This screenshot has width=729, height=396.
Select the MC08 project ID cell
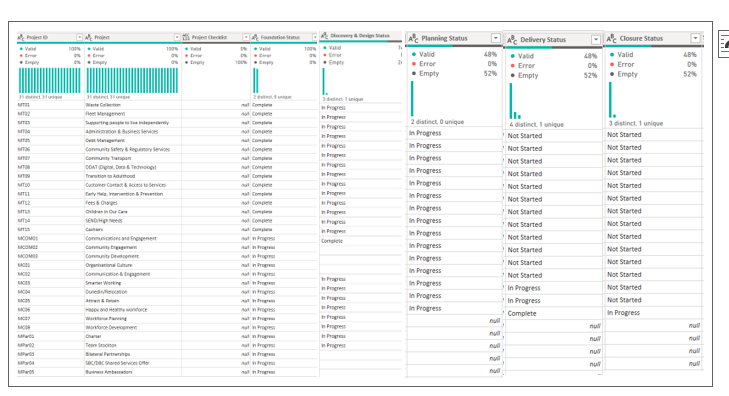click(x=51, y=328)
